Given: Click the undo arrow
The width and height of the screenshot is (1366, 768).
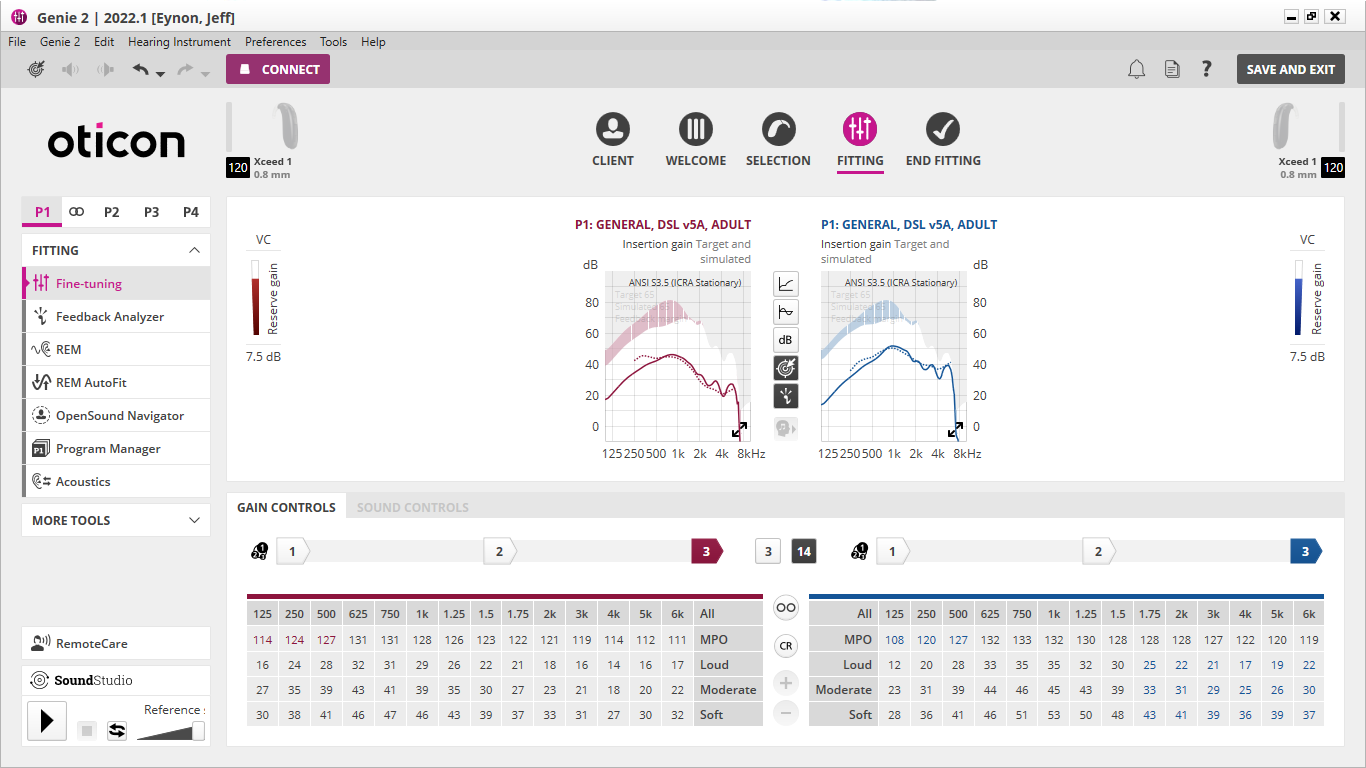Looking at the screenshot, I should coord(141,69).
